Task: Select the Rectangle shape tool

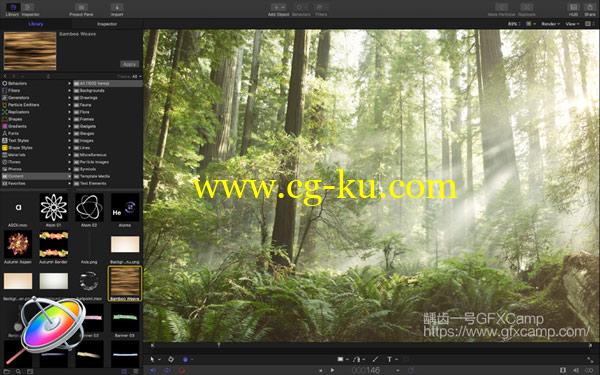Action: tap(340, 359)
